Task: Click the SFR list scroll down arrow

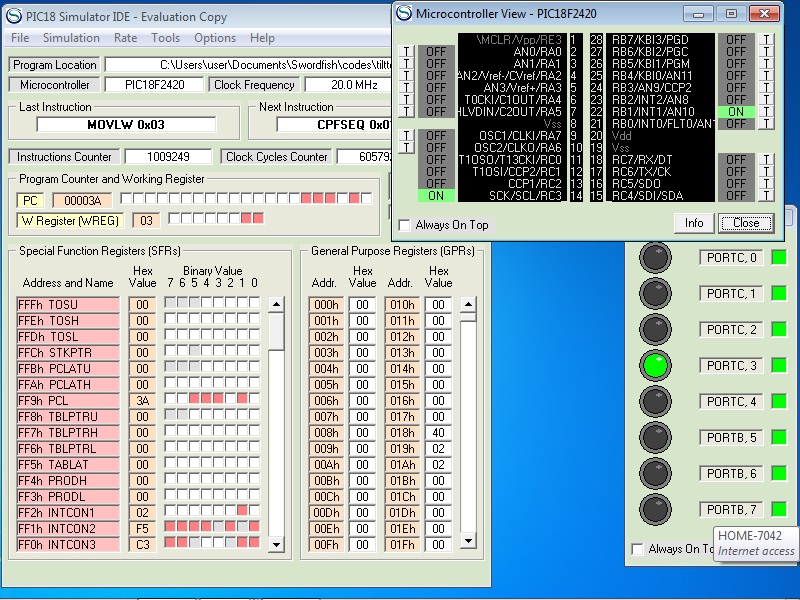Action: (276, 544)
